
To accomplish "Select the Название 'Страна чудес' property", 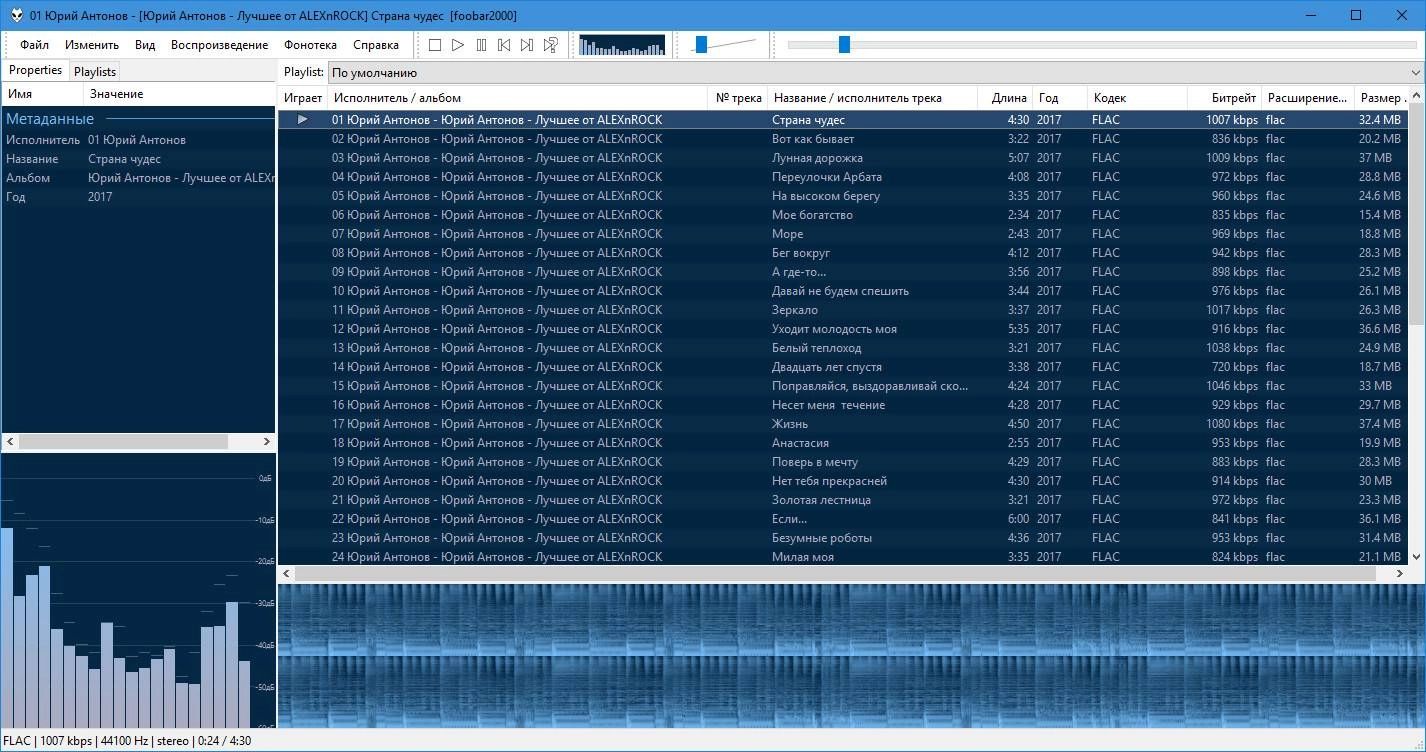I will (138, 159).
